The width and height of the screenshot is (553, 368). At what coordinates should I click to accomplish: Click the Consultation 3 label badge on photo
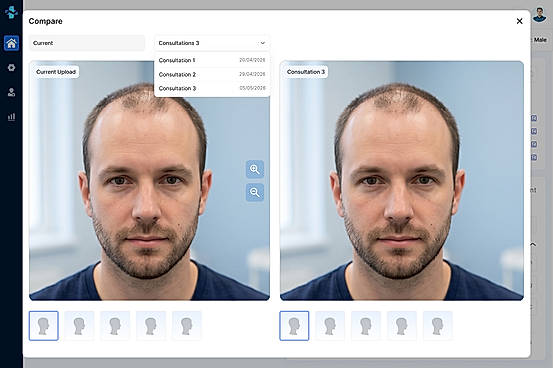[306, 72]
